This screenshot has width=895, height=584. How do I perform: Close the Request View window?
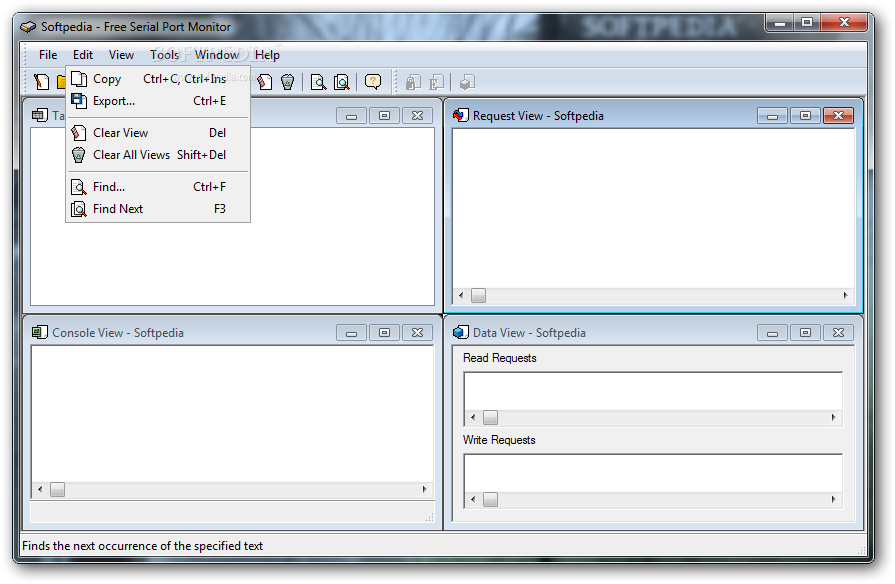click(x=838, y=116)
